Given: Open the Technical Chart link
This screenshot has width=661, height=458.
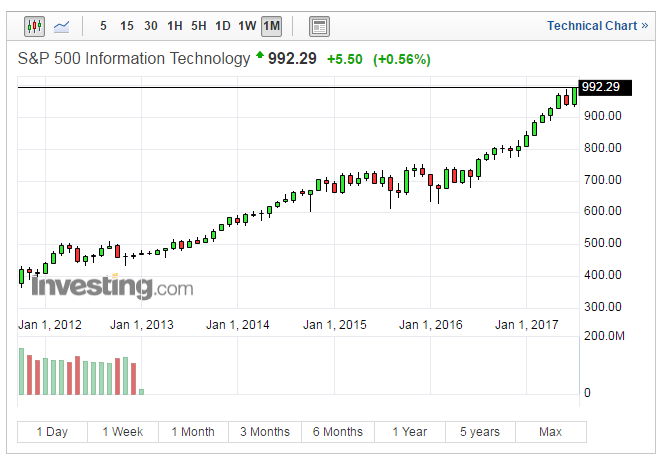Looking at the screenshot, I should pyautogui.click(x=597, y=26).
